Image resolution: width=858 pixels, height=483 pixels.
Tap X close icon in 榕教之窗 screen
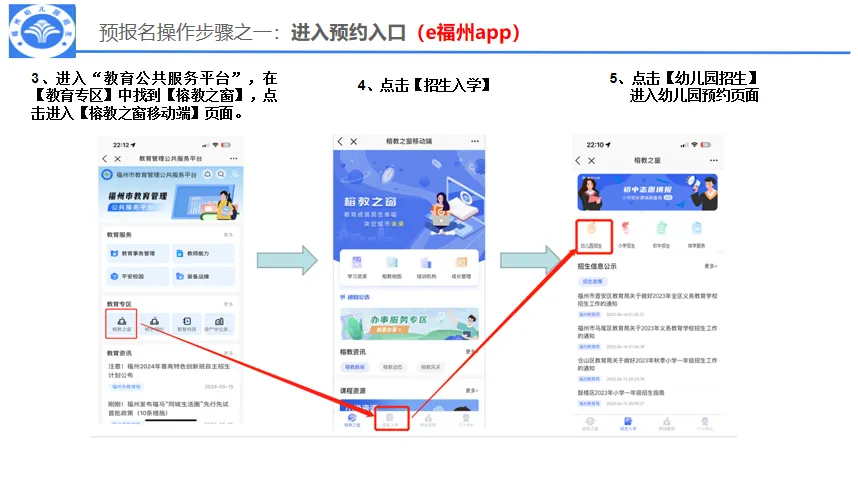[592, 161]
